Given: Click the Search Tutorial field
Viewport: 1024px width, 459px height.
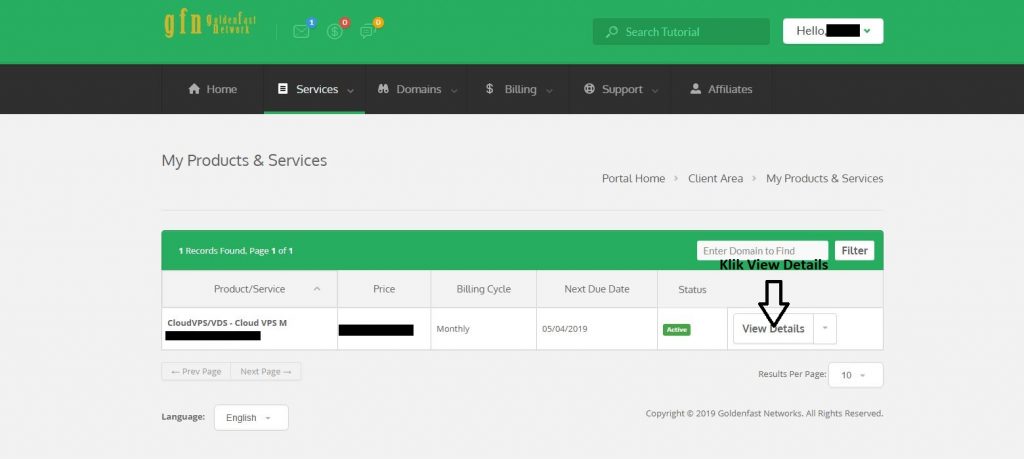Looking at the screenshot, I should [690, 32].
